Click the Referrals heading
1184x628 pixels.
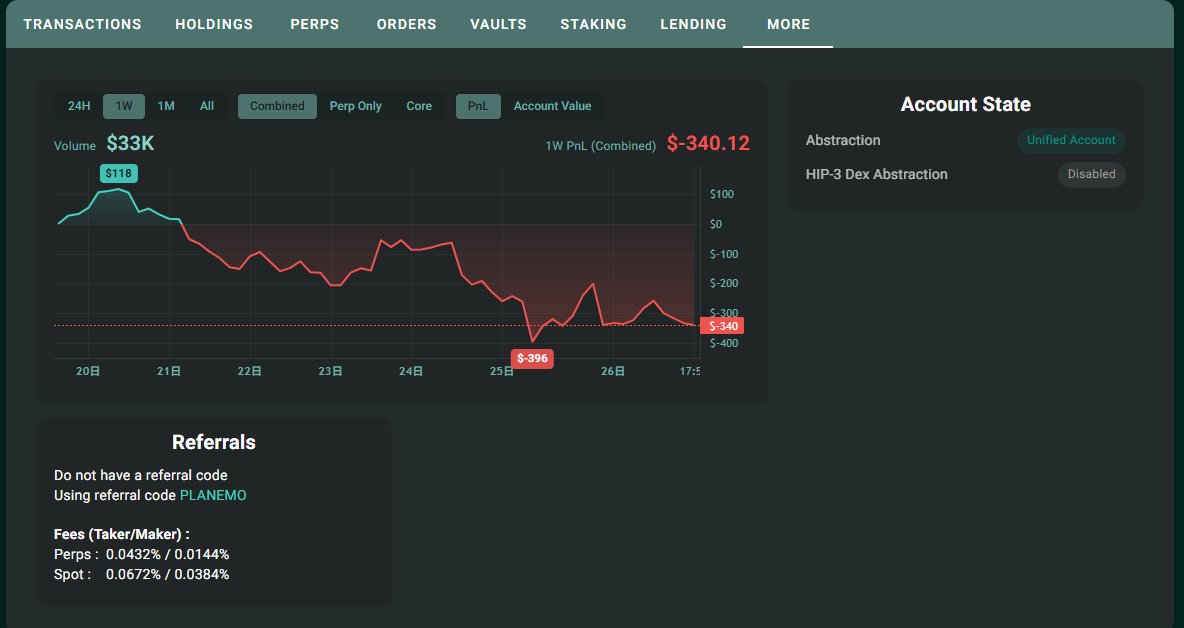214,442
